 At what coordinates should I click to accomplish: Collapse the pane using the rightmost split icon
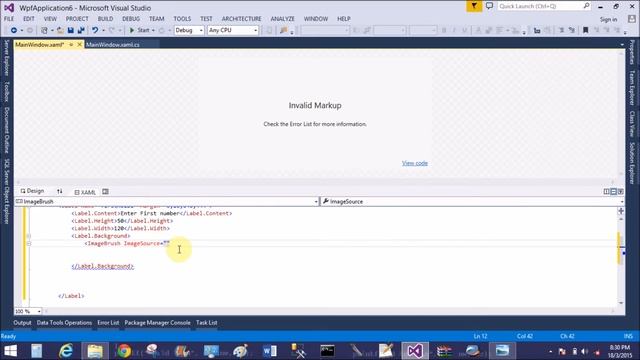(620, 191)
